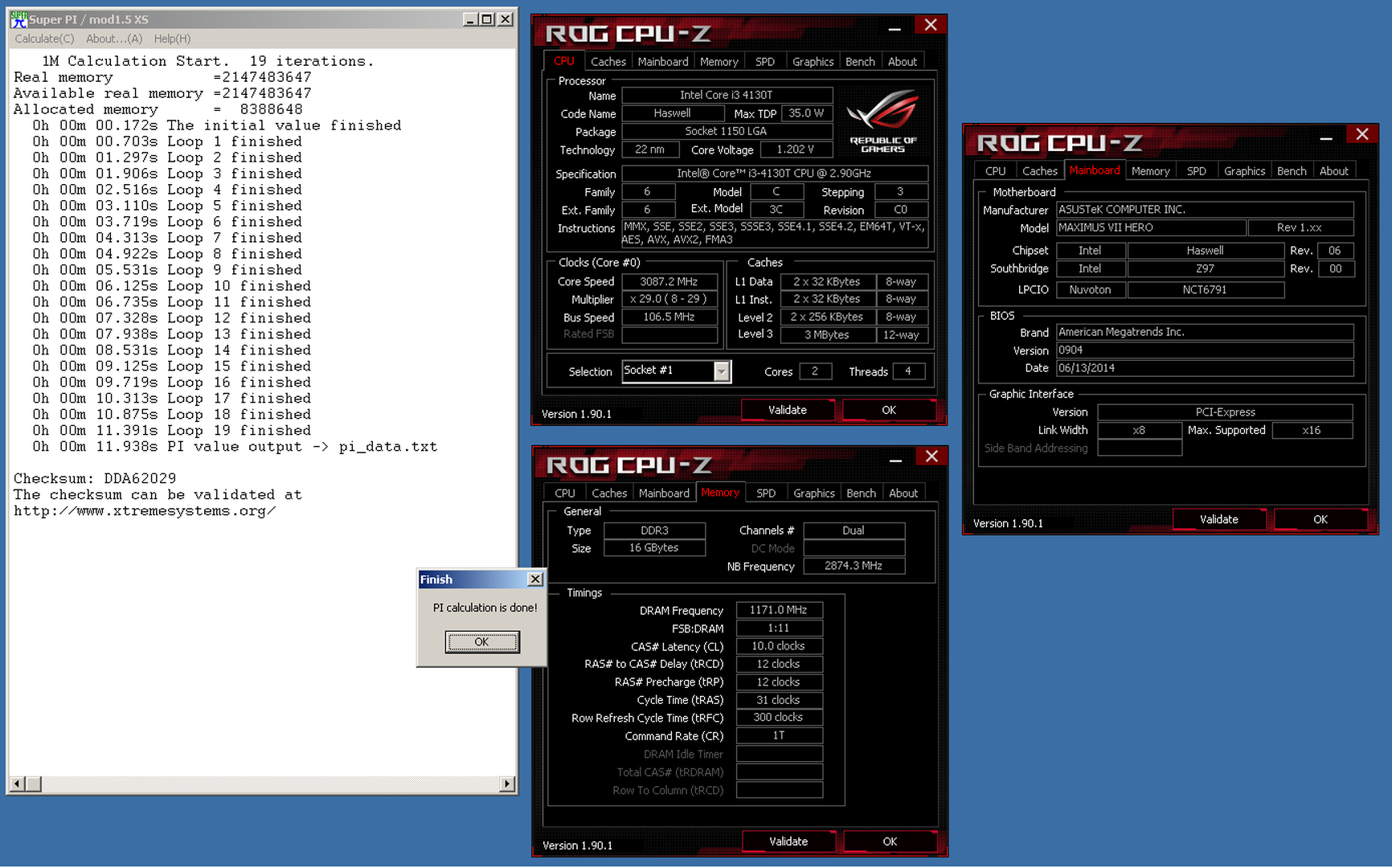Click the MAXIMUS VII HERO model field
Screen dimensions: 1392x868
click(1151, 227)
